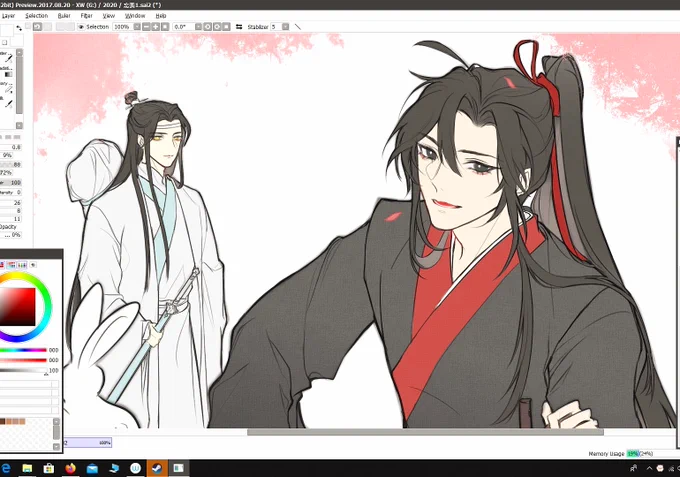The height and width of the screenshot is (477, 680).
Task: Click the Redo button in the toolbar
Action: click(x=47, y=27)
